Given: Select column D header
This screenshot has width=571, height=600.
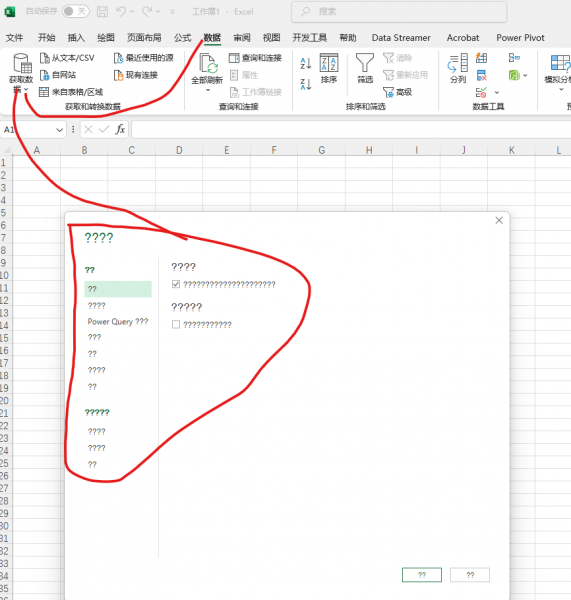Looking at the screenshot, I should click(179, 150).
